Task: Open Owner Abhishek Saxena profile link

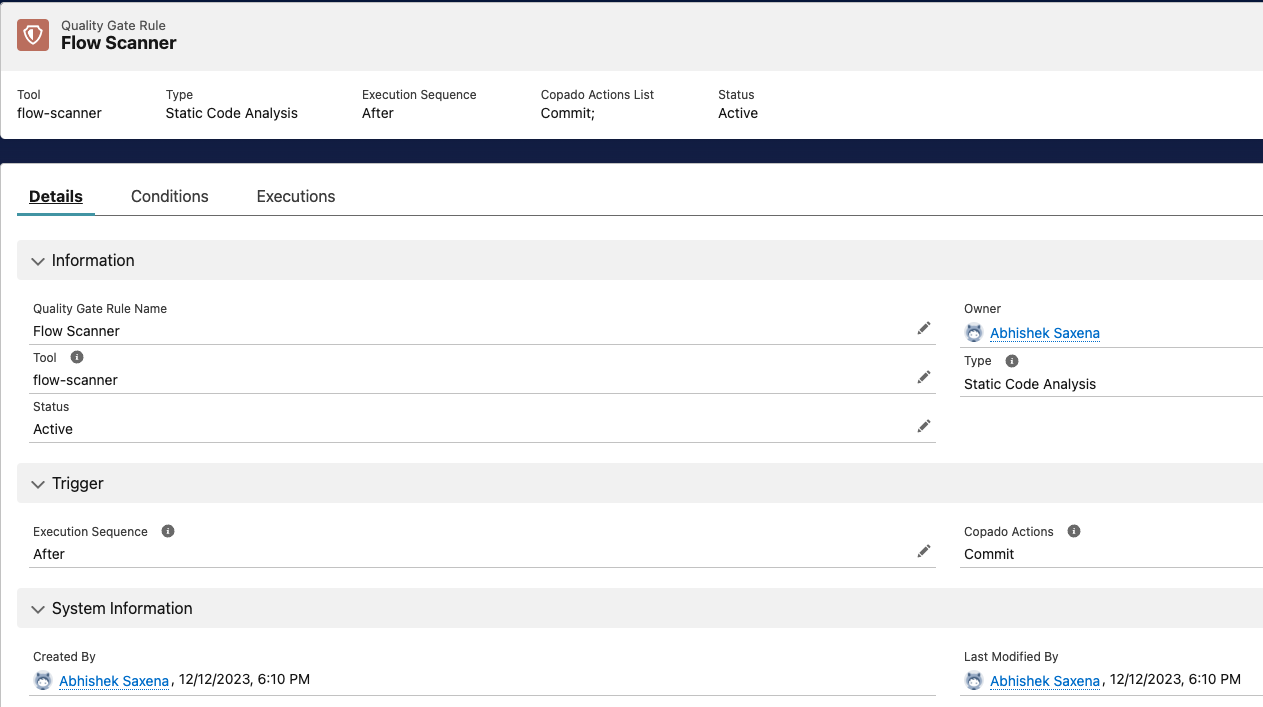Action: click(1044, 333)
